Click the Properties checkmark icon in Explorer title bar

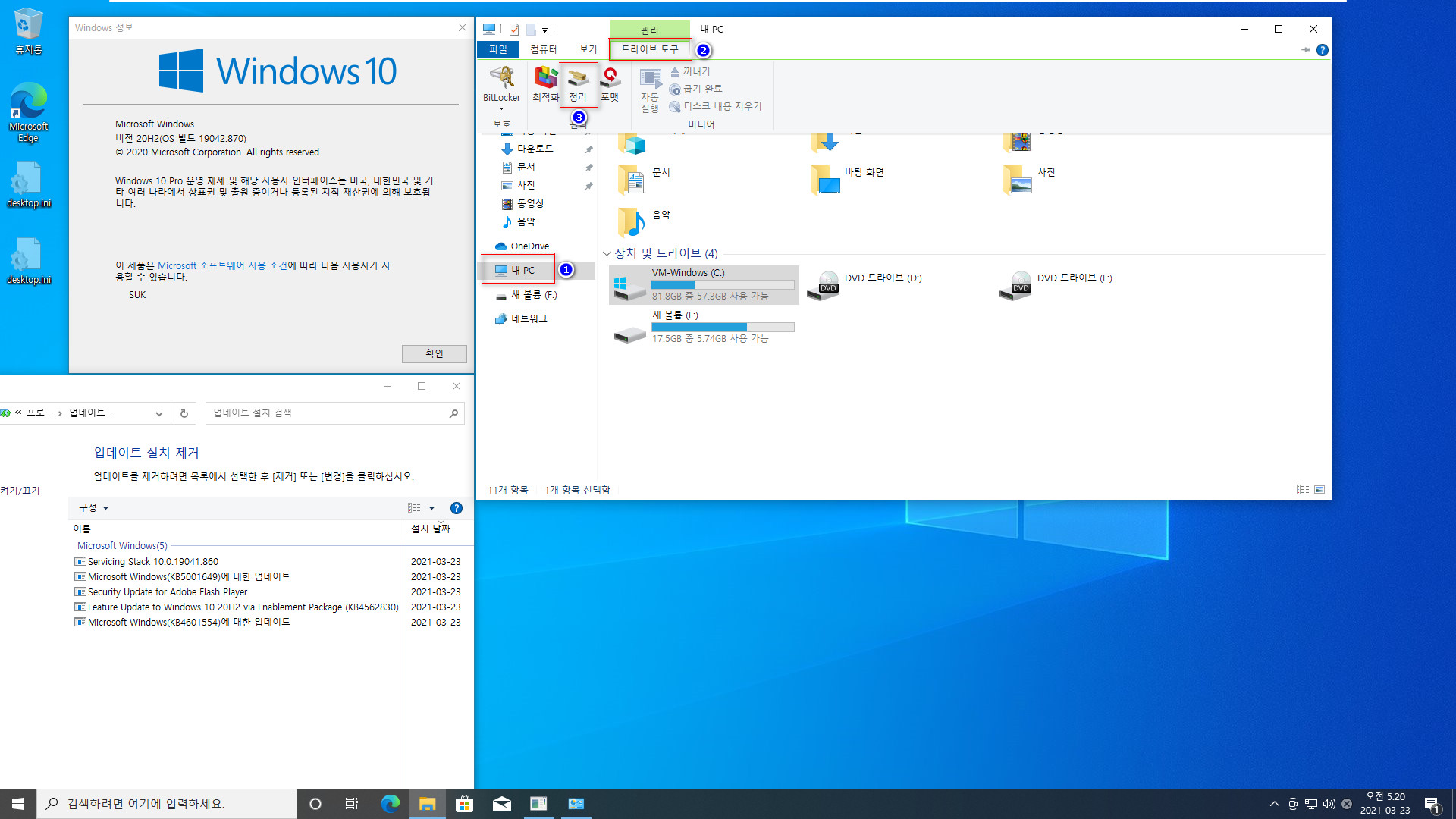pyautogui.click(x=514, y=29)
